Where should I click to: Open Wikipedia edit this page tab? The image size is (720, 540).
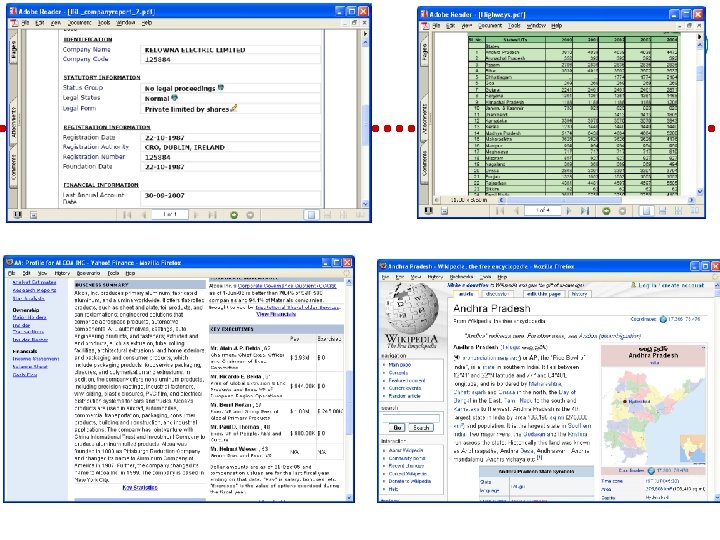[x=544, y=294]
